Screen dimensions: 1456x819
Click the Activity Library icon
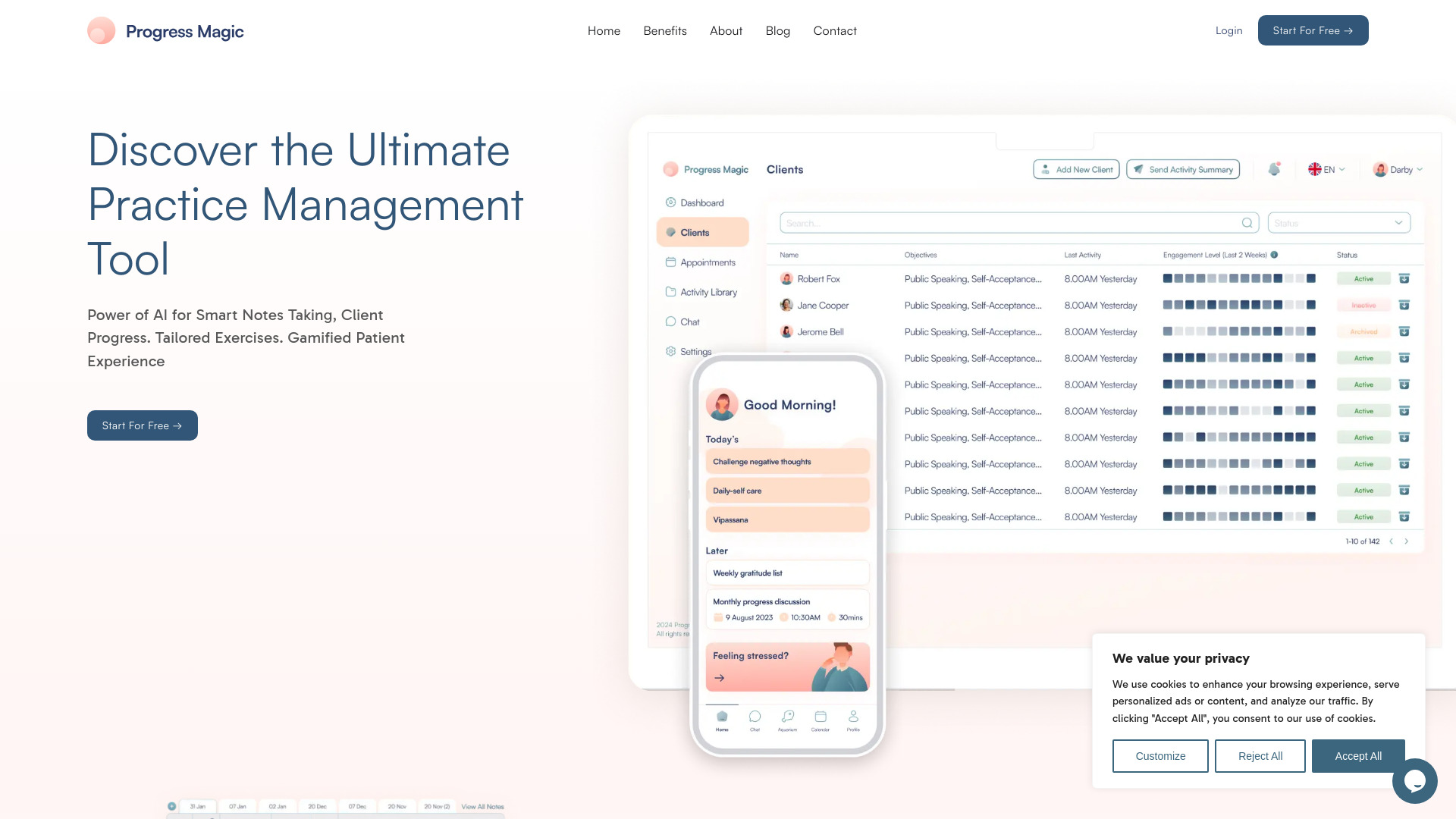click(670, 291)
